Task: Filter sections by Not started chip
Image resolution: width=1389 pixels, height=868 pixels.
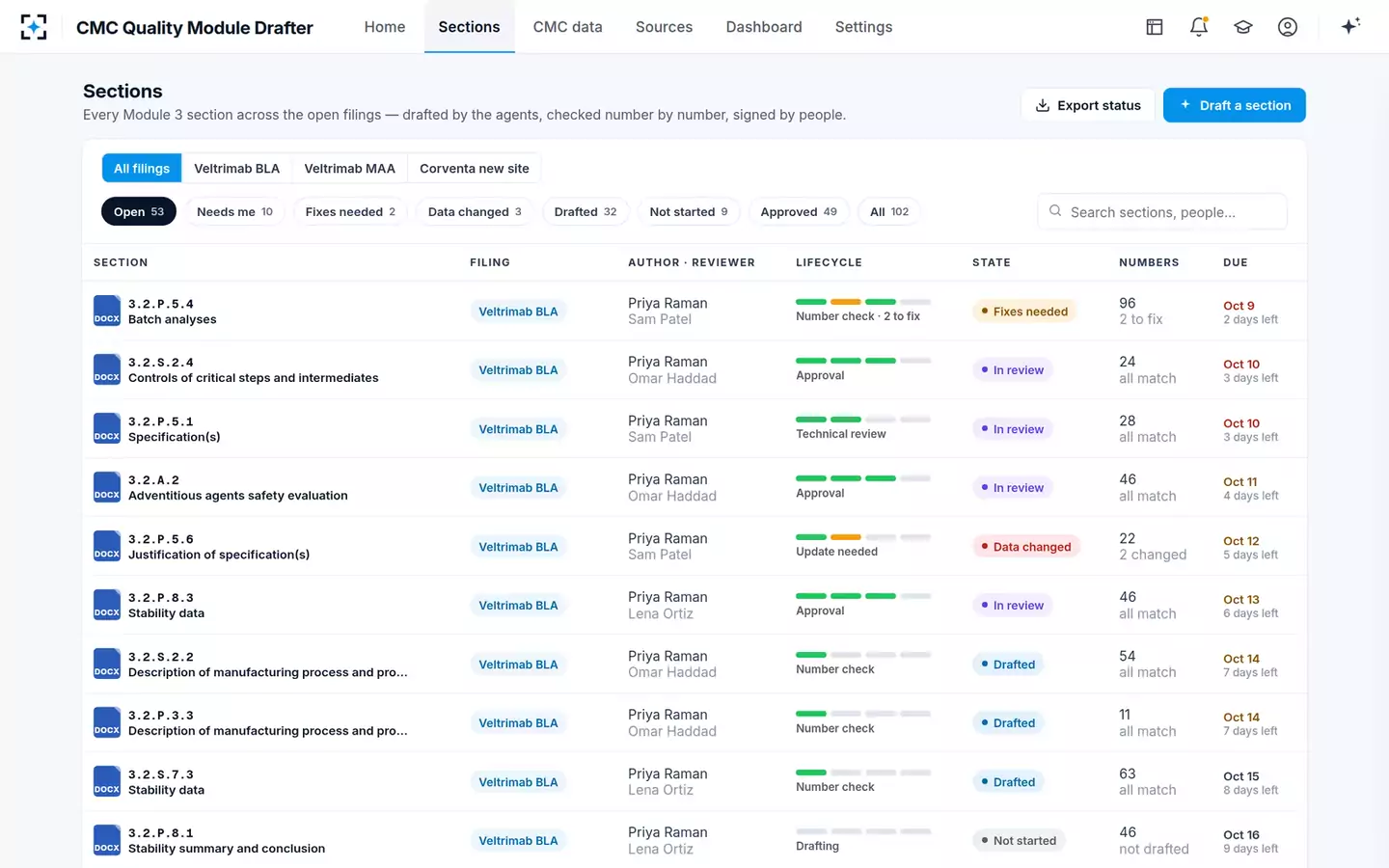Action: [689, 212]
